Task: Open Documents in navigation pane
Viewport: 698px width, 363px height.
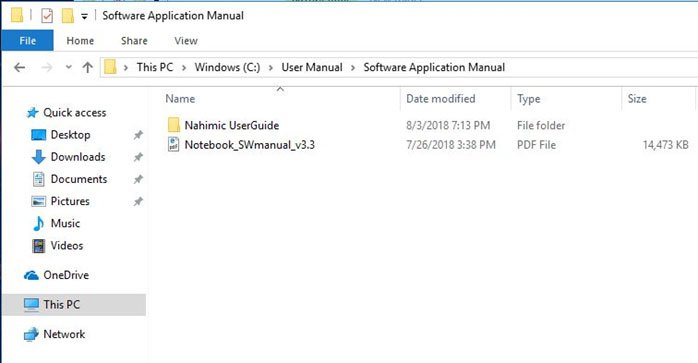Action: click(79, 179)
